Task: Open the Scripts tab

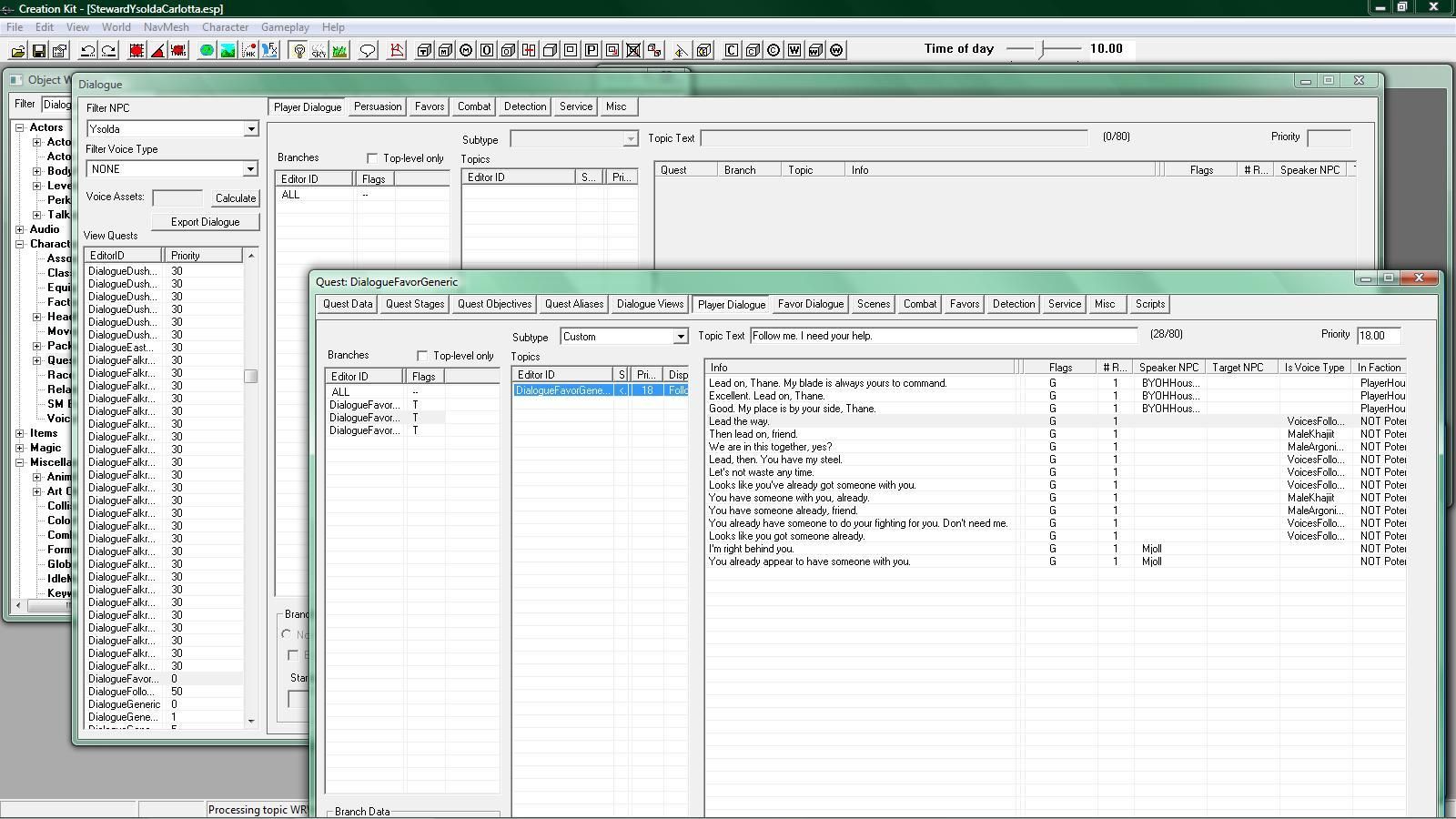Action: [x=1149, y=304]
